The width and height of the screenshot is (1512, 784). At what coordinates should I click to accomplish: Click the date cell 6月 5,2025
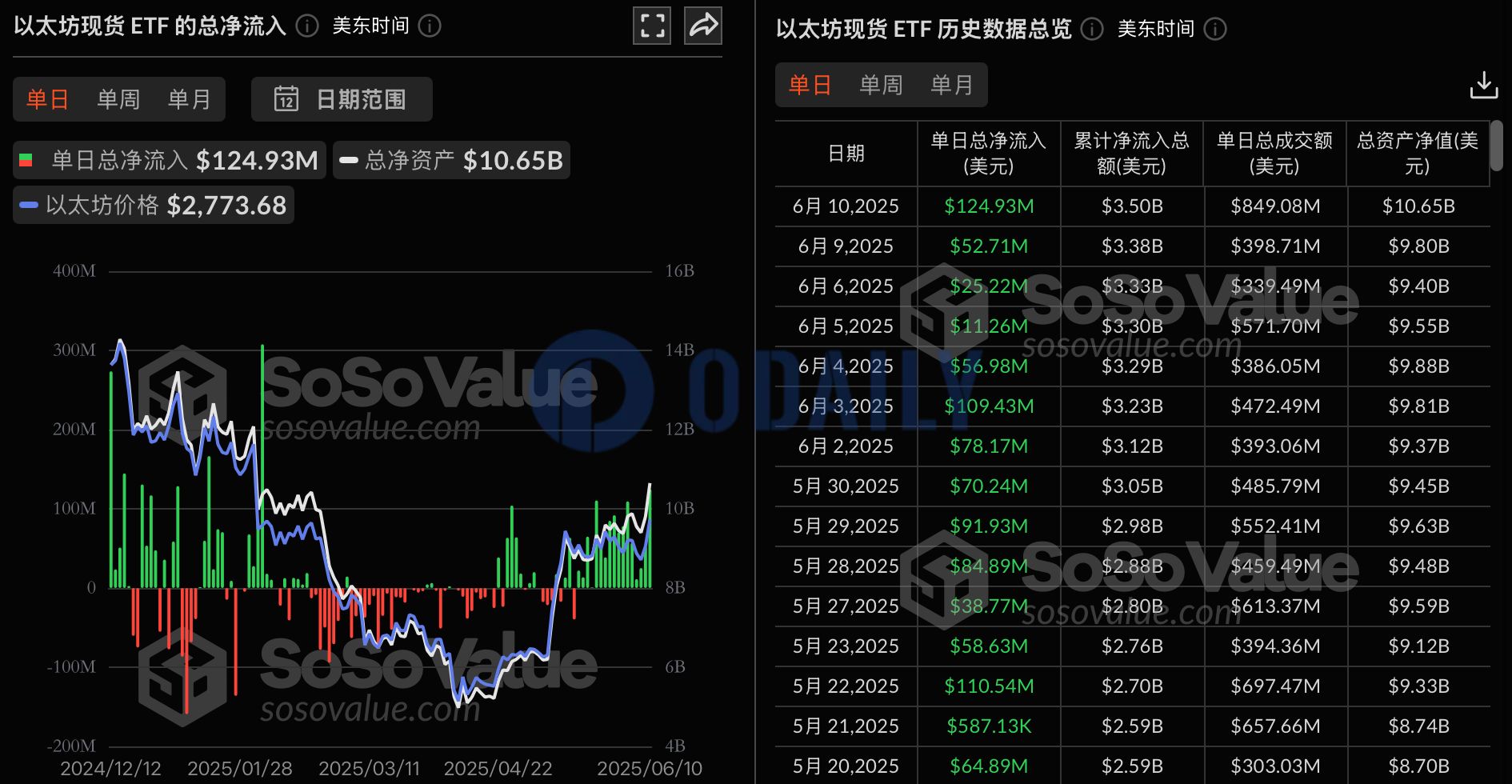point(846,326)
